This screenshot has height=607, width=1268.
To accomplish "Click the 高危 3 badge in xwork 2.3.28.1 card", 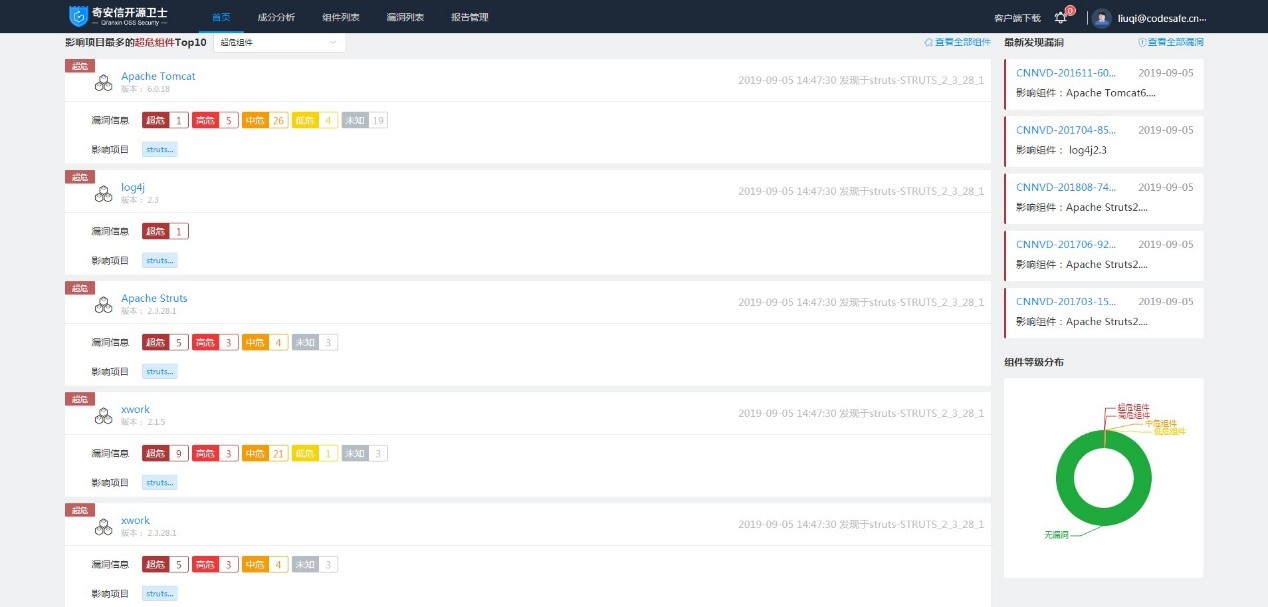I will point(215,564).
